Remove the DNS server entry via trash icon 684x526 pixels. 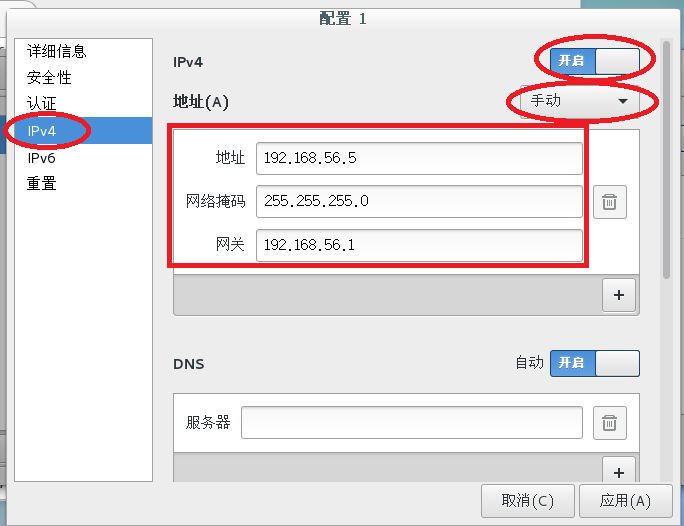point(610,423)
